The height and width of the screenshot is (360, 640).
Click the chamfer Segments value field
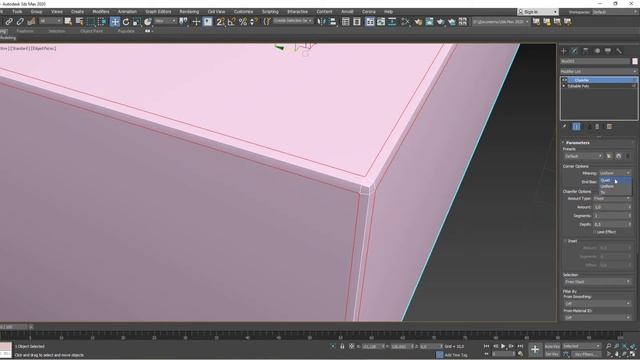click(x=610, y=216)
